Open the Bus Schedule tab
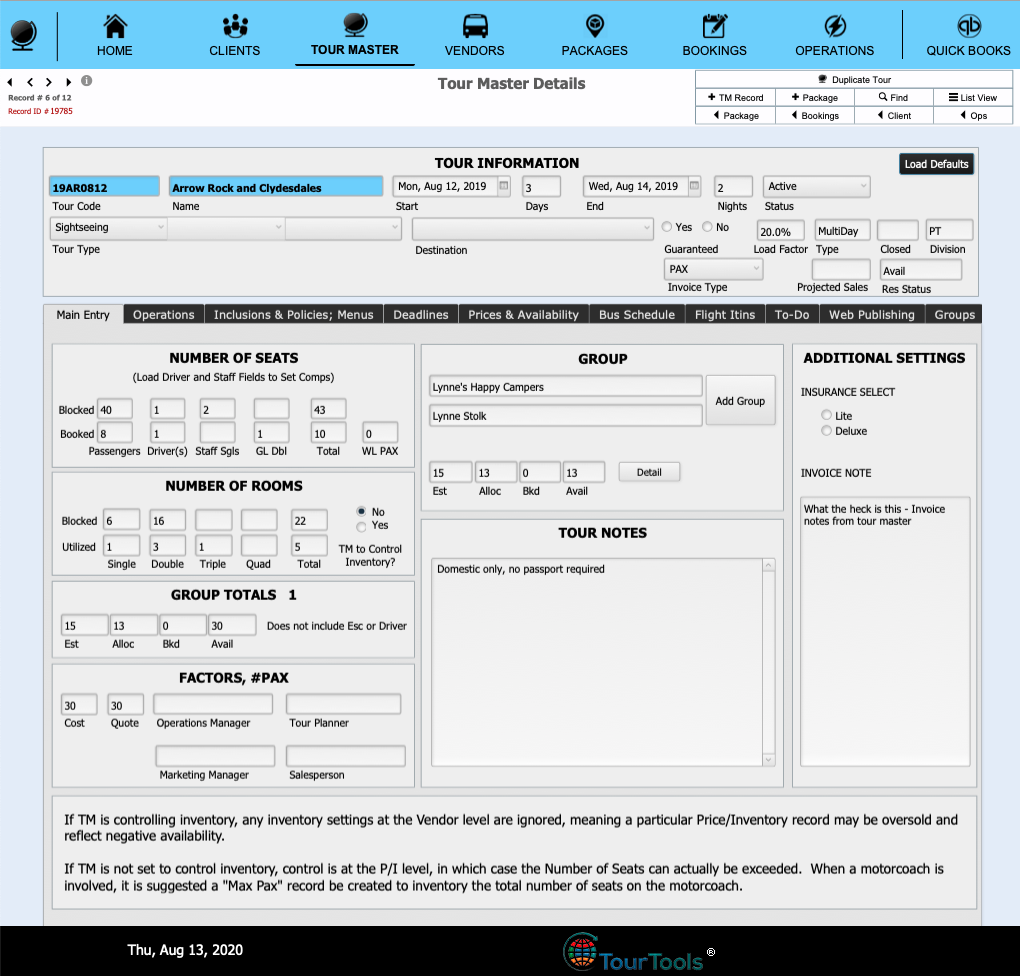1020x976 pixels. pos(637,314)
